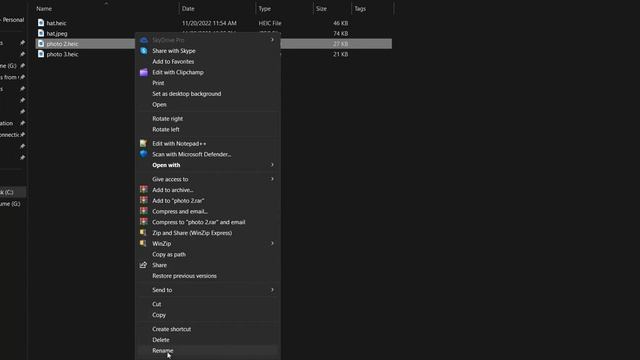The width and height of the screenshot is (640, 360).
Task: Choose Create shortcut
Action: coord(171,329)
